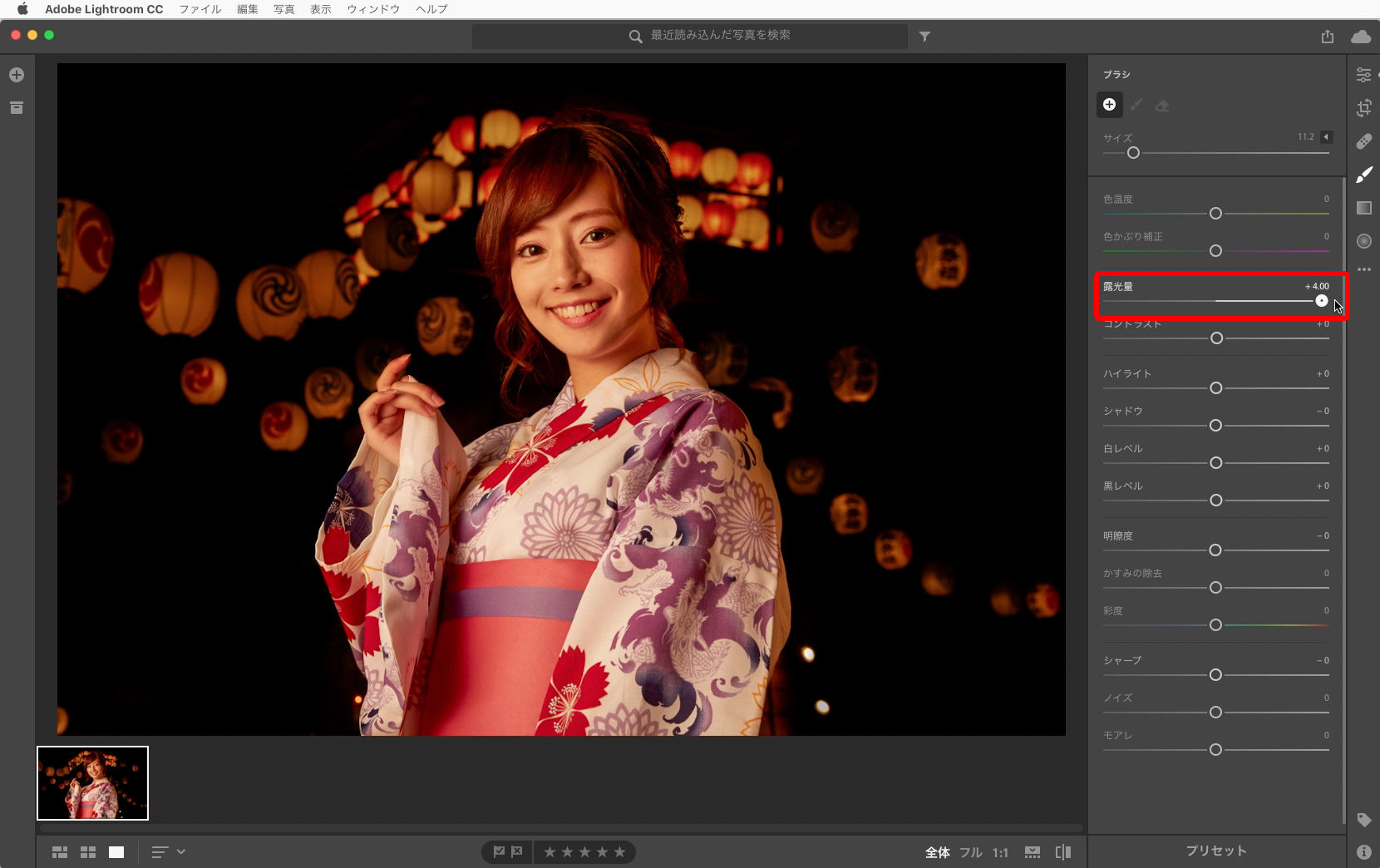This screenshot has height=868, width=1380.
Task: Click the Add Photos plus icon
Action: [17, 75]
